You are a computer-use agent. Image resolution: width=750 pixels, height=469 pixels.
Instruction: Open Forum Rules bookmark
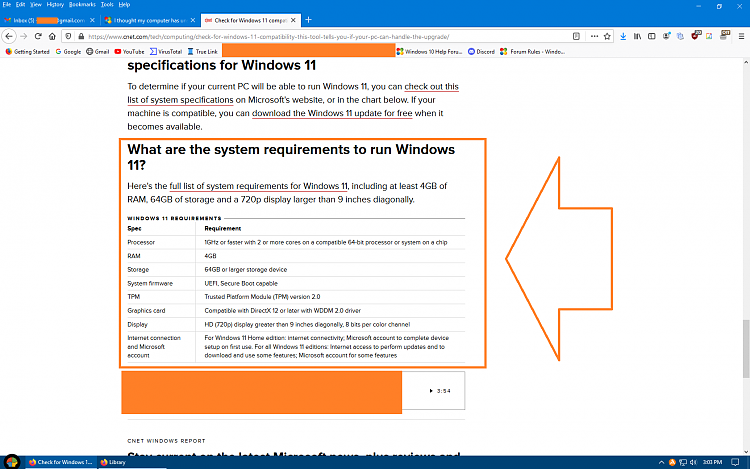532,52
